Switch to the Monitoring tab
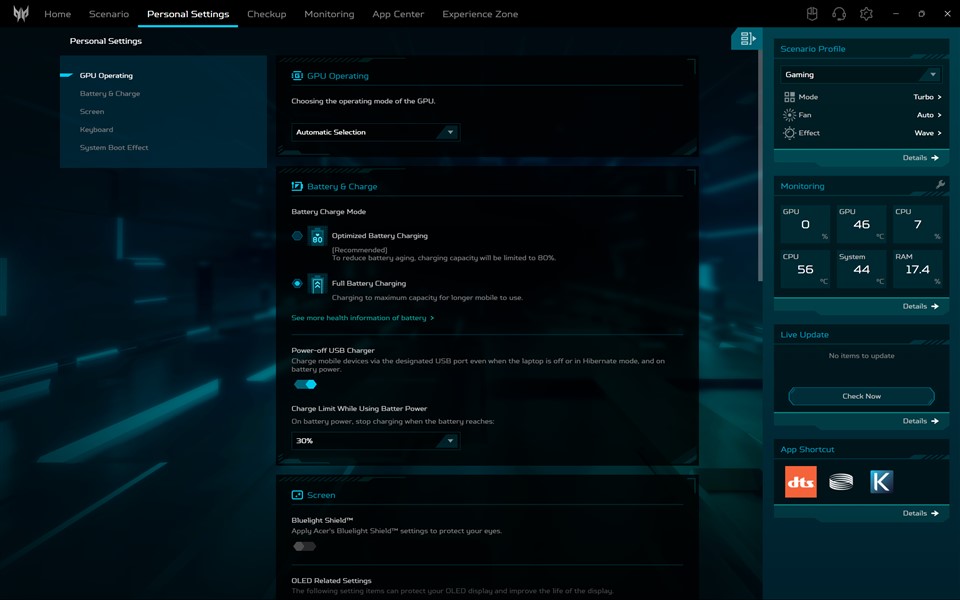The image size is (960, 600). (x=329, y=14)
